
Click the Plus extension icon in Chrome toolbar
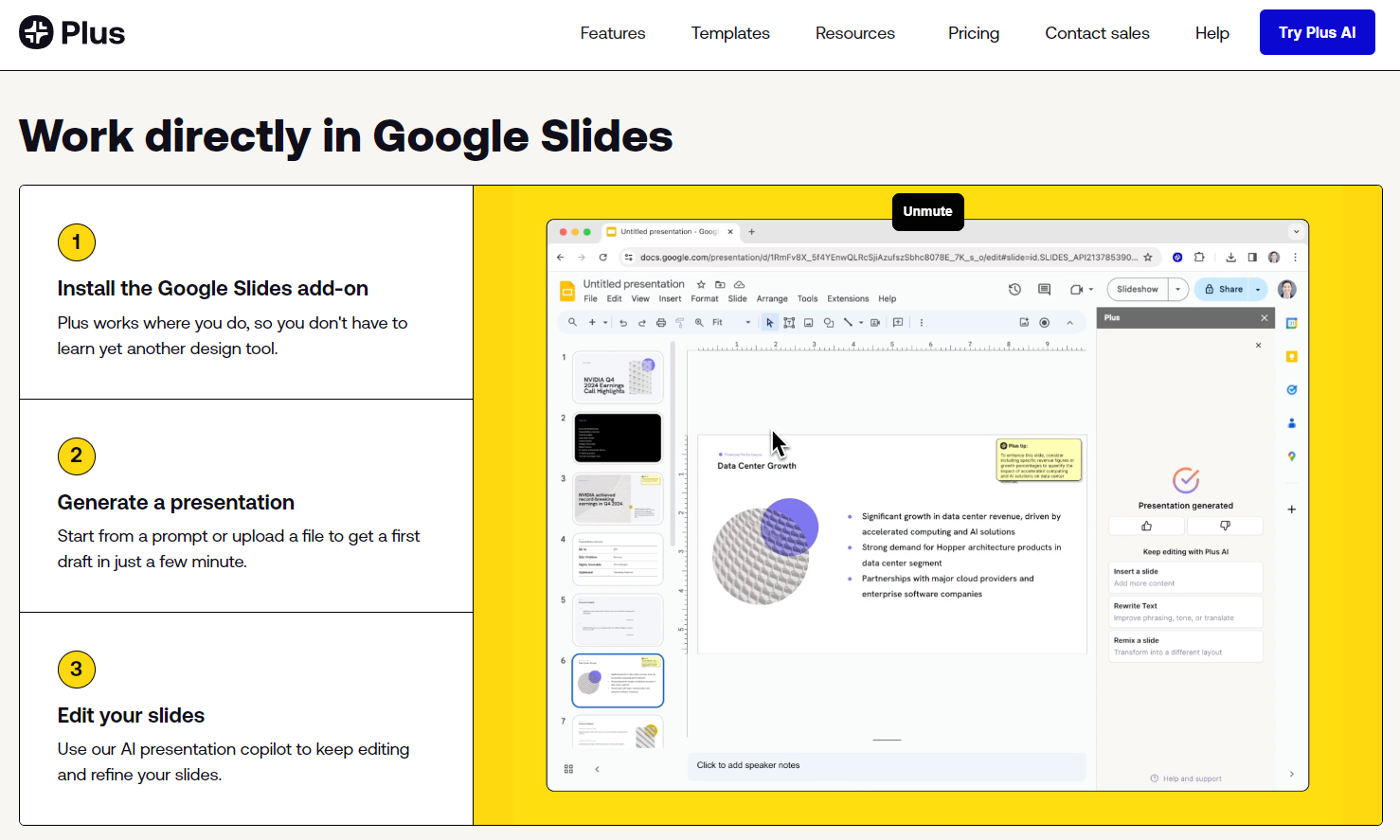coord(1177,258)
